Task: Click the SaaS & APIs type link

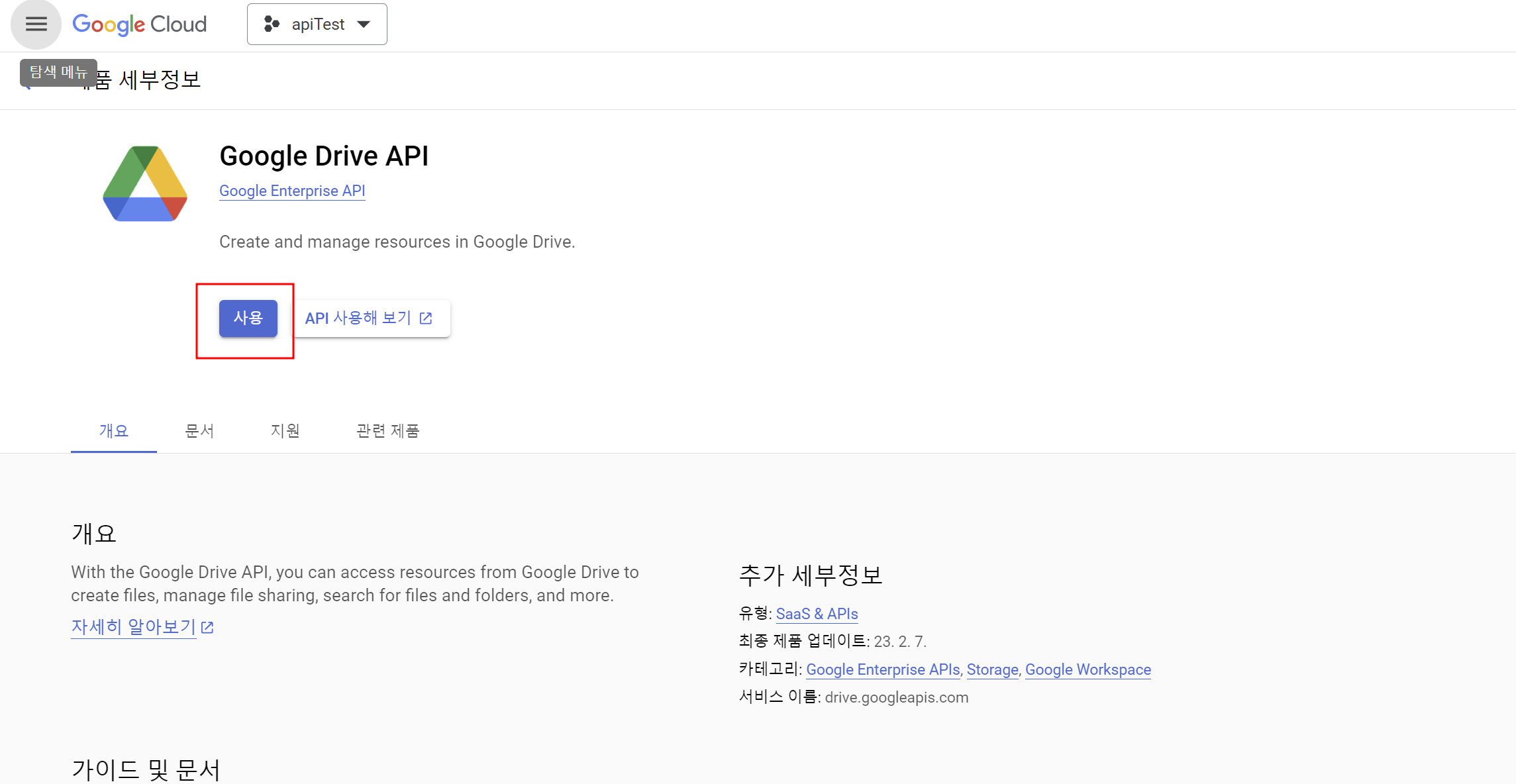Action: [x=817, y=614]
